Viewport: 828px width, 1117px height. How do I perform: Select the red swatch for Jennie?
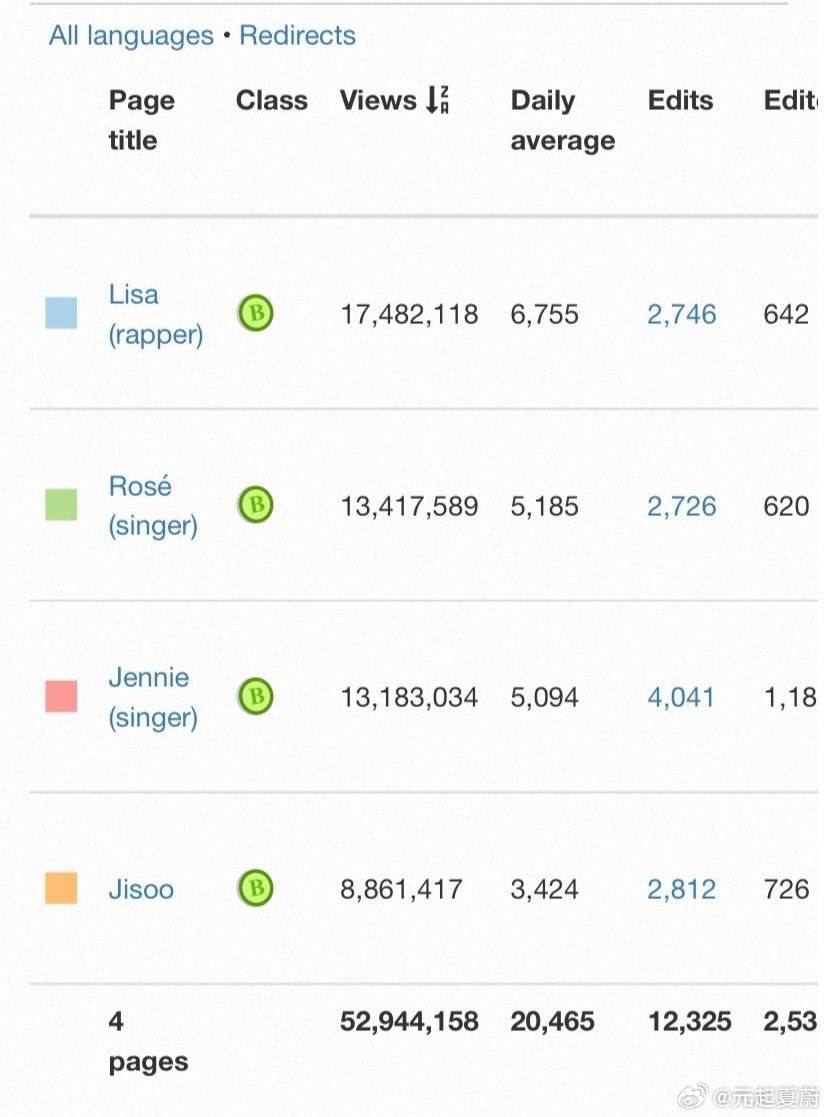pos(61,697)
